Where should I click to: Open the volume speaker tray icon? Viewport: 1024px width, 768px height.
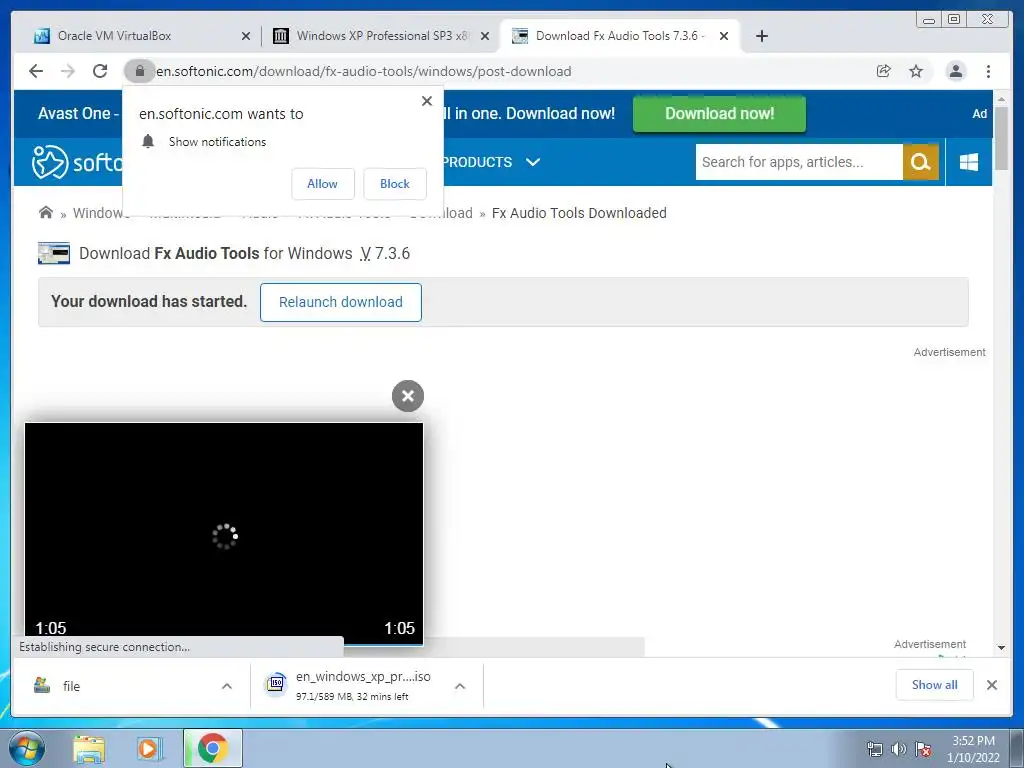[899, 749]
